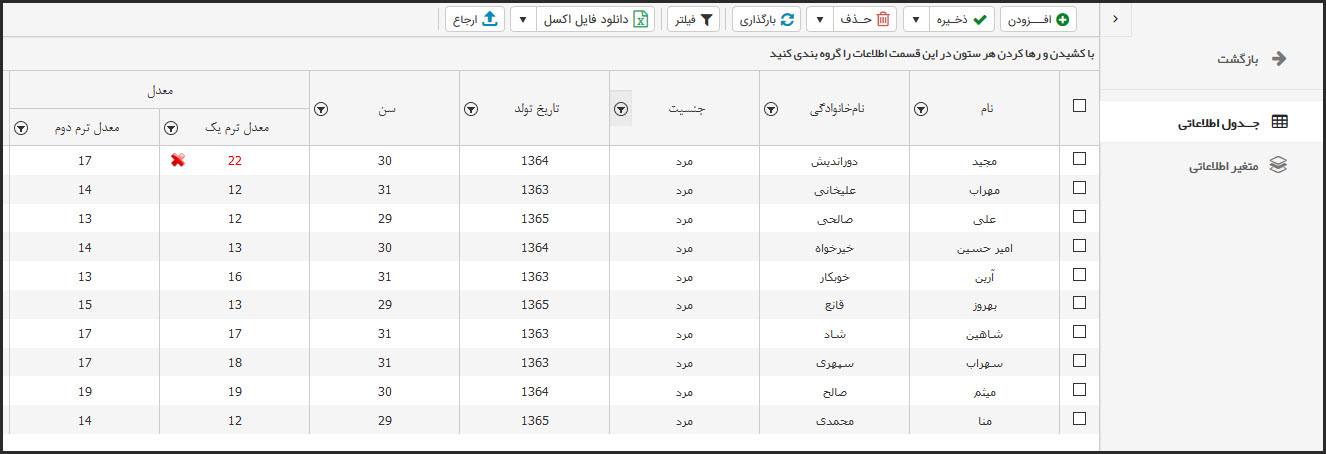This screenshot has height=454, width=1326.
Task: Click the افزودن (add) green plus button
Action: [x=1038, y=19]
